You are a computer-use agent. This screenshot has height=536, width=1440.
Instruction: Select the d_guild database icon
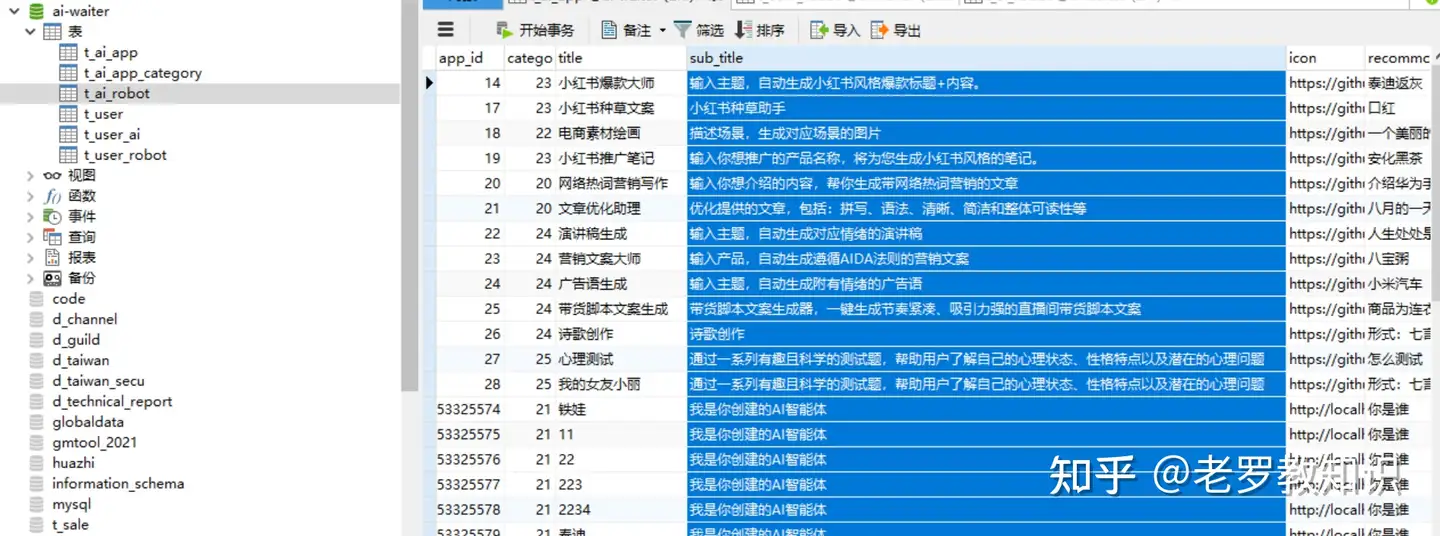[36, 340]
